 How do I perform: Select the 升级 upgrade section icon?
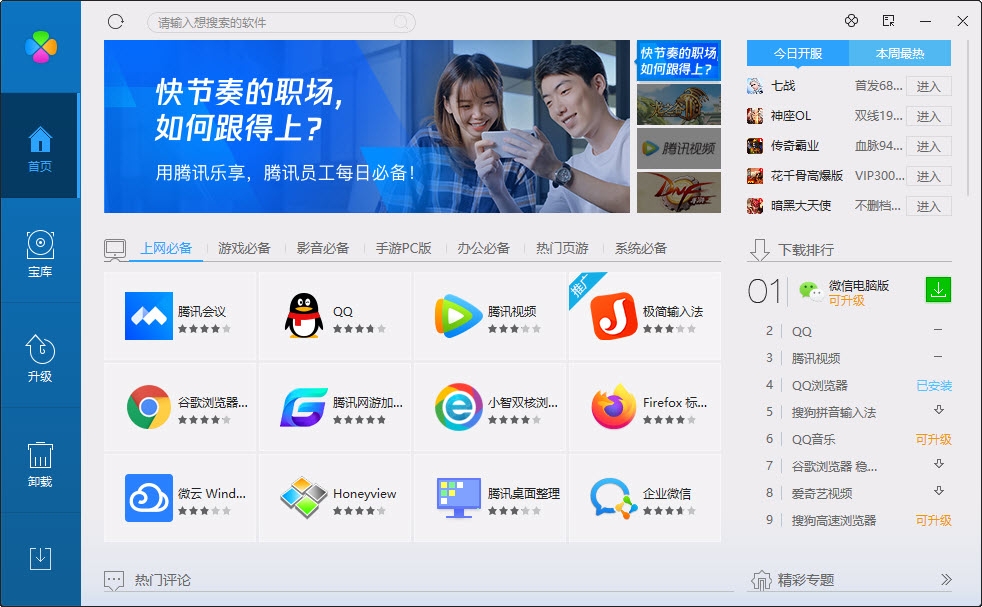[41, 358]
